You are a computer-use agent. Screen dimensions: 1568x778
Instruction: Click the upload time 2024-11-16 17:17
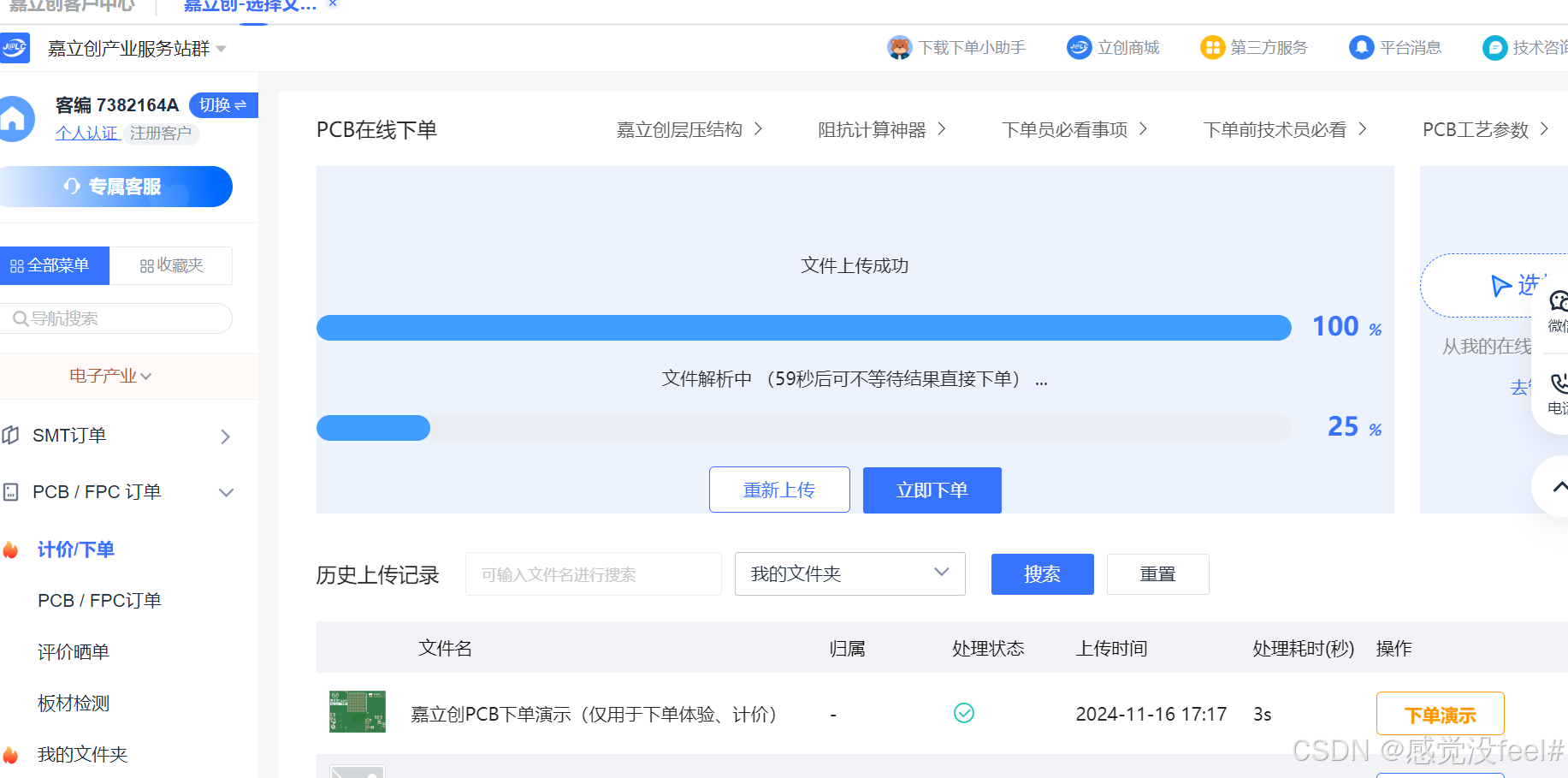(1151, 715)
